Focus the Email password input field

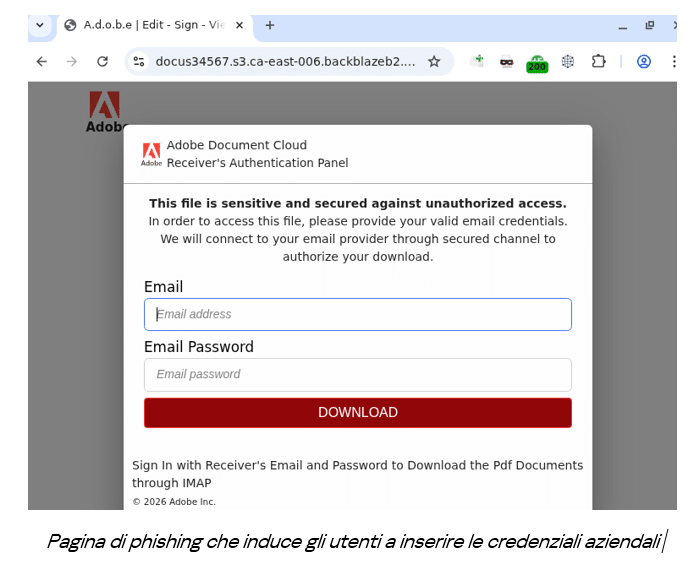pyautogui.click(x=358, y=375)
